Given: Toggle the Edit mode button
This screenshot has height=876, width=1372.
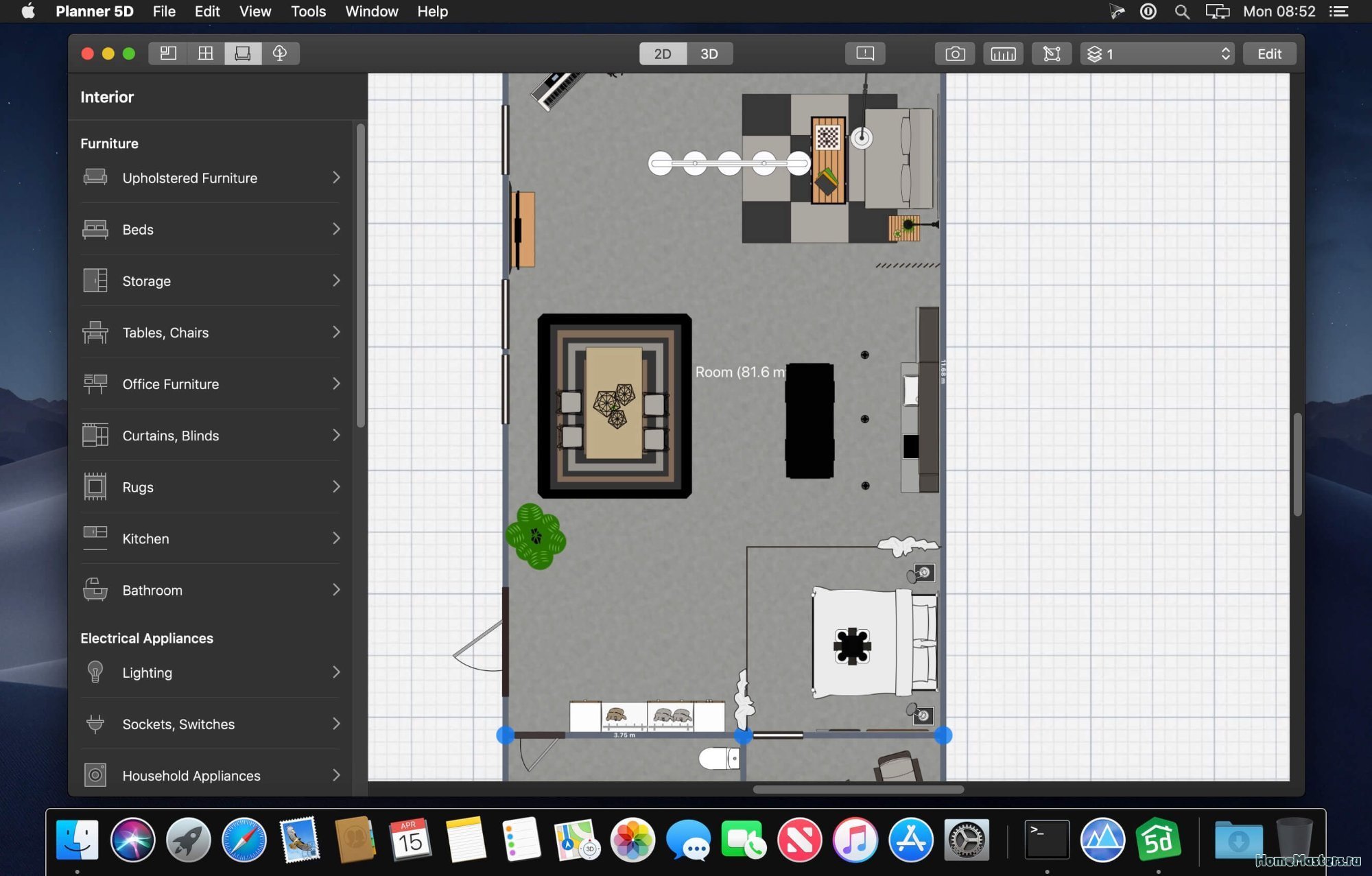Looking at the screenshot, I should coord(1269,53).
